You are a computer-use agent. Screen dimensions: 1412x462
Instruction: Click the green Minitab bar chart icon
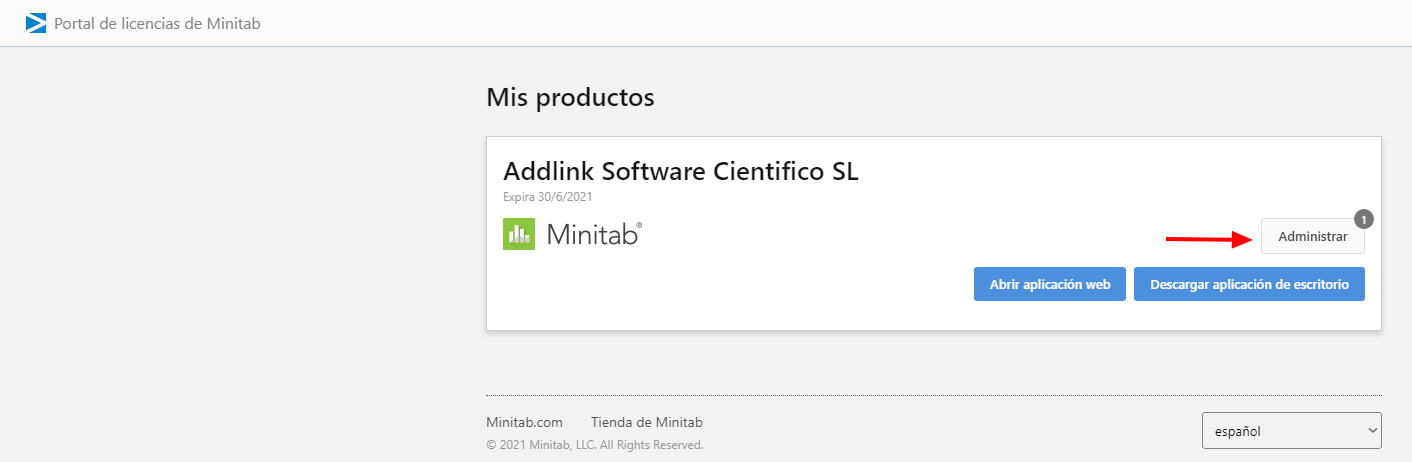pyautogui.click(x=519, y=234)
